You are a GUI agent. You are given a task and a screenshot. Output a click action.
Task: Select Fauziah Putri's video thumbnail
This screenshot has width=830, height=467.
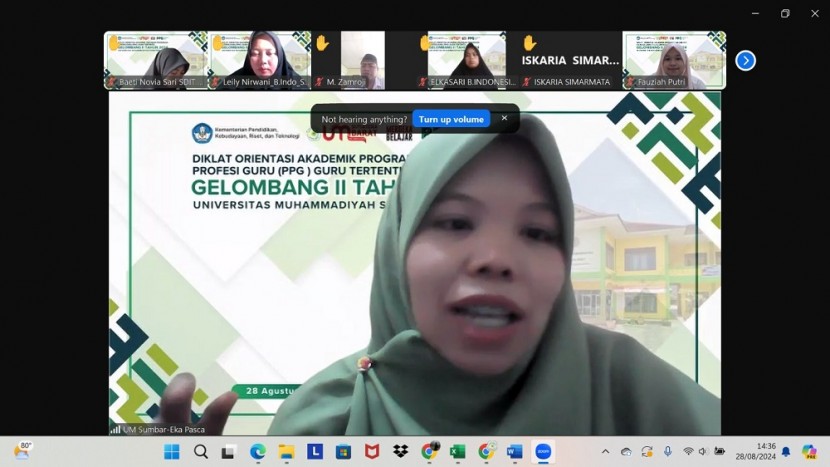pyautogui.click(x=674, y=60)
